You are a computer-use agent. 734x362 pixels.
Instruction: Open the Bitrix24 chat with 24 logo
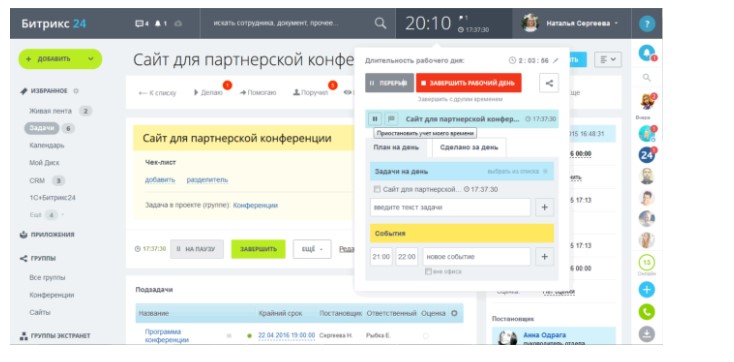click(646, 155)
